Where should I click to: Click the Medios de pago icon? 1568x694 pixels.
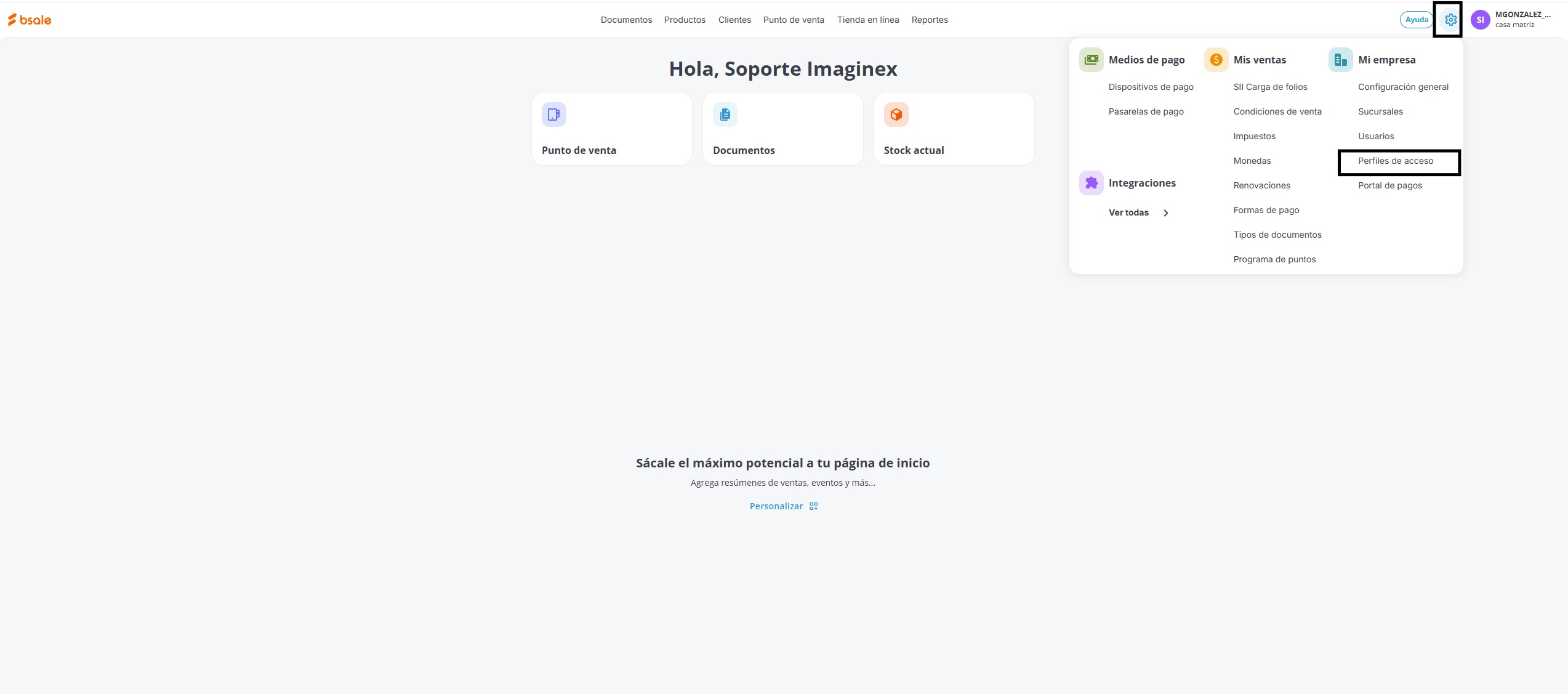[1091, 60]
